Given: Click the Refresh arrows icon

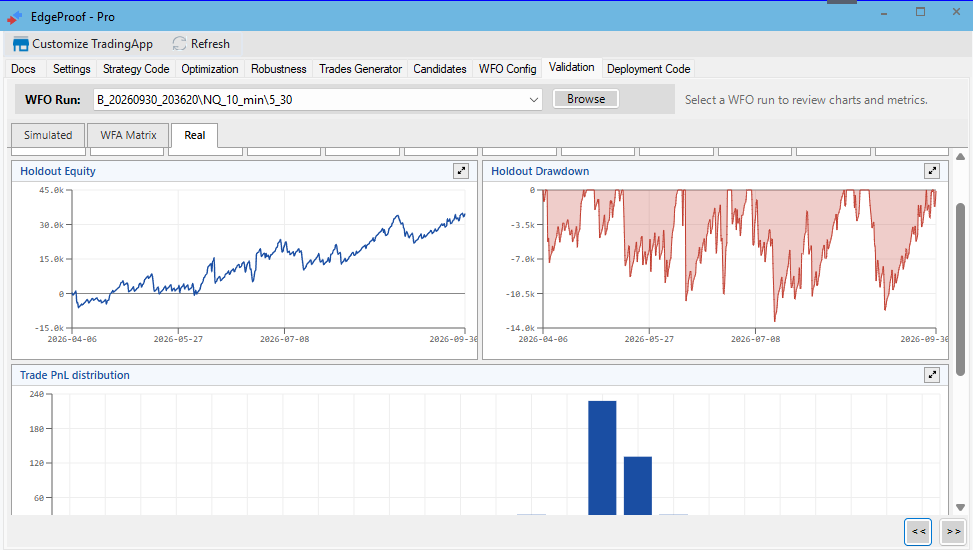Looking at the screenshot, I should 179,43.
